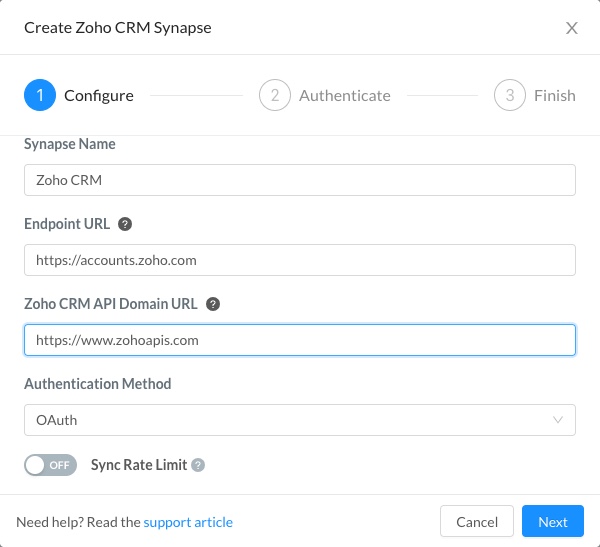
Task: Open the support article link
Action: point(188,522)
